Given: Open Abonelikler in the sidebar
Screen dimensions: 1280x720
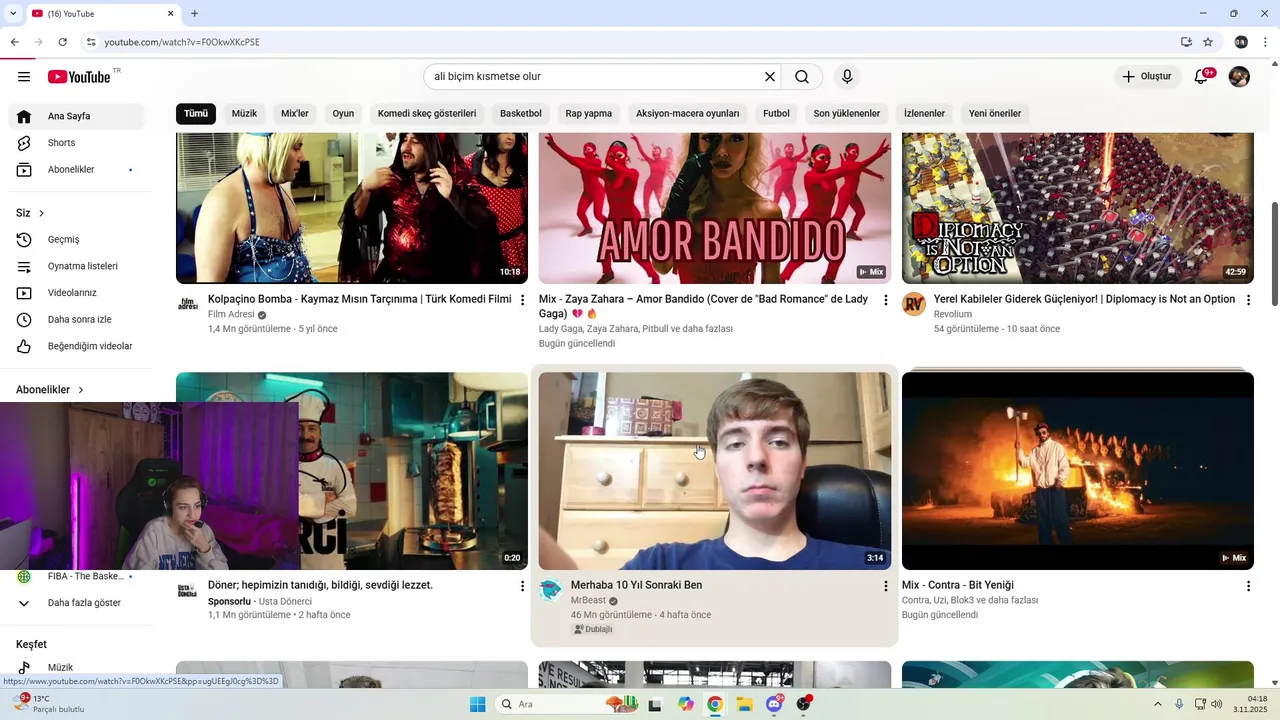Looking at the screenshot, I should click(x=77, y=170).
